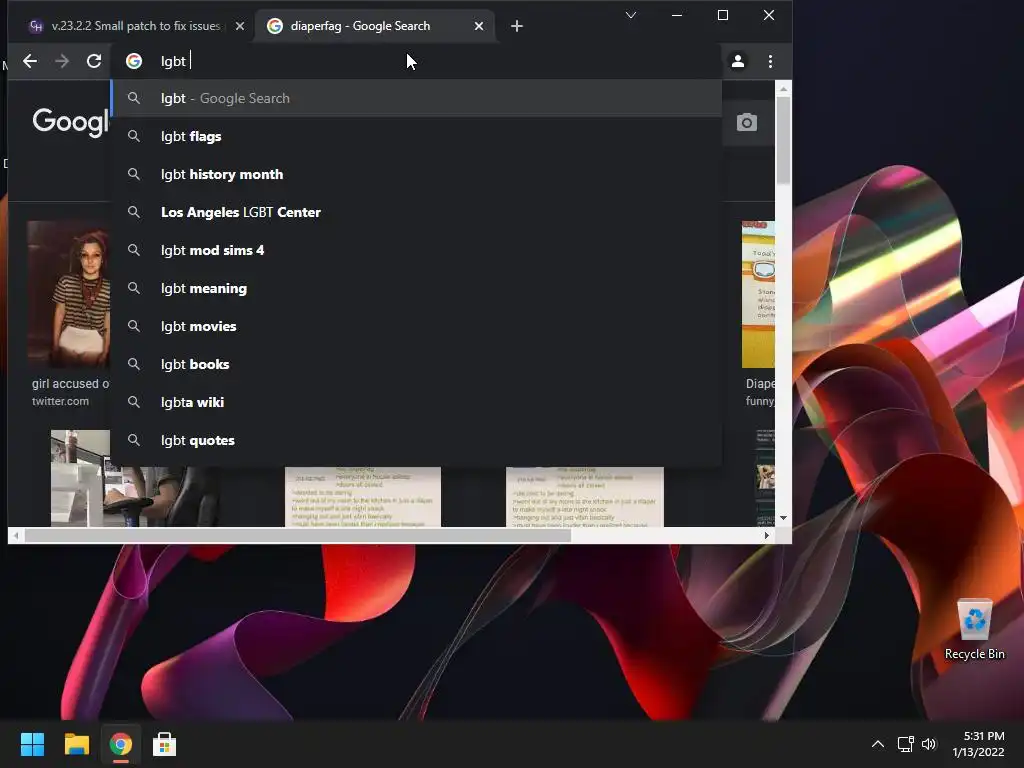Click the browser forward arrow

click(x=62, y=61)
